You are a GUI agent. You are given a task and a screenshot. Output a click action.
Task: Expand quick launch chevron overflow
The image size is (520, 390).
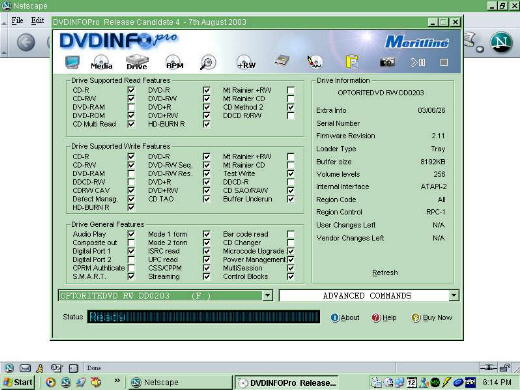pyautogui.click(x=117, y=380)
